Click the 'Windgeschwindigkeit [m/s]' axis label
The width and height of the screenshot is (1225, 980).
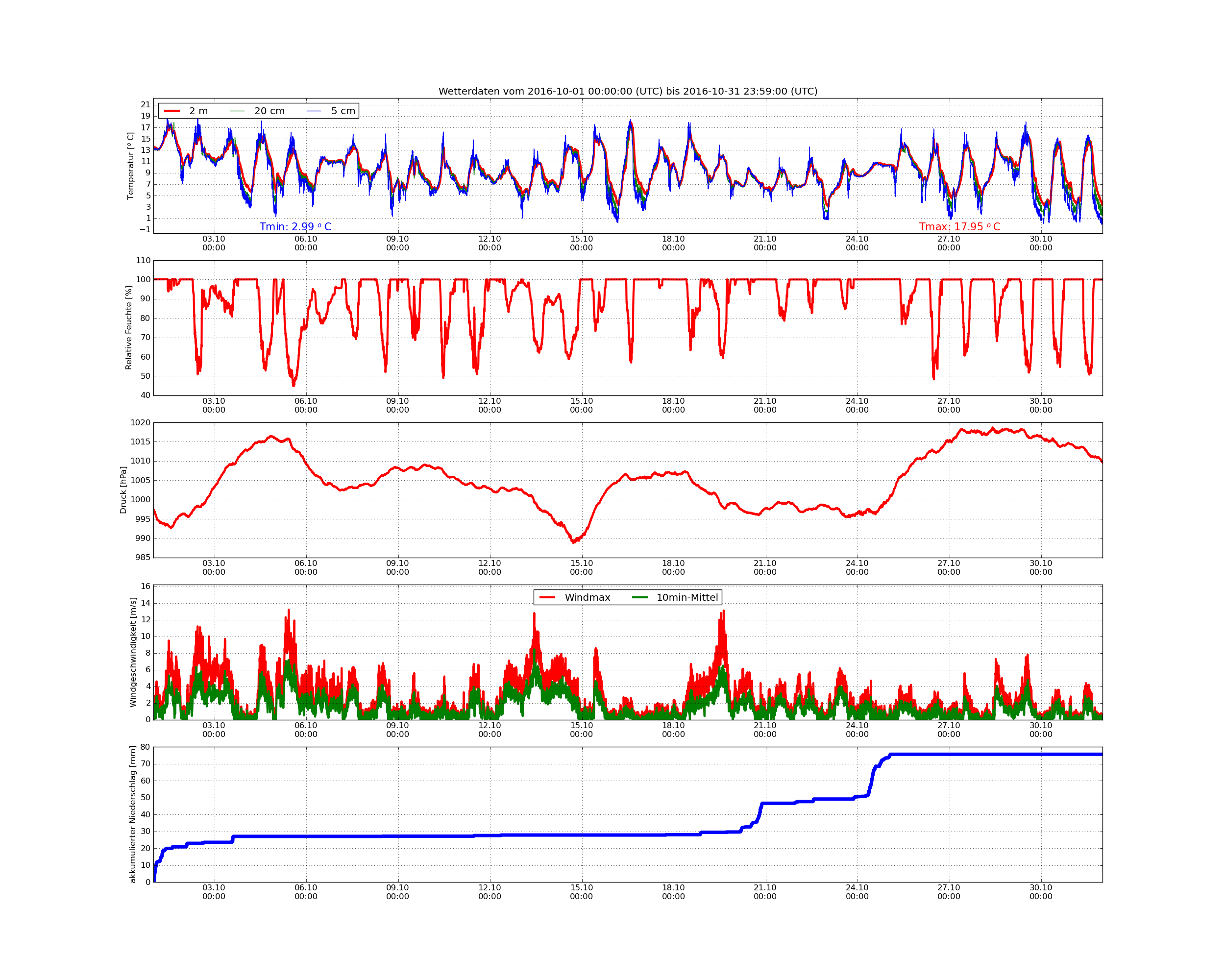(x=133, y=652)
